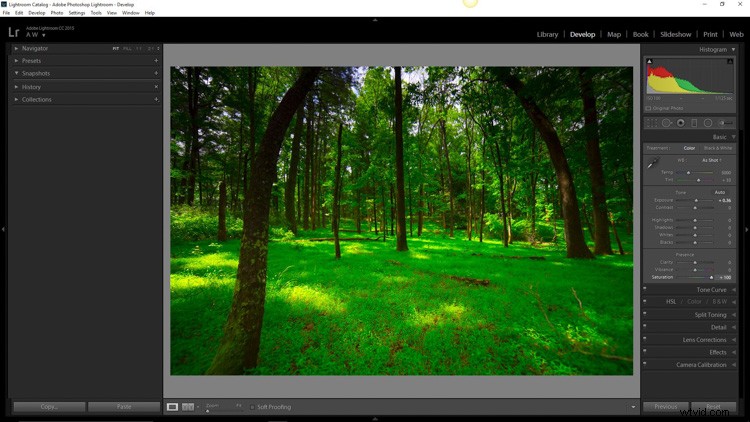Switch to the Library module
750x422 pixels.
(547, 34)
